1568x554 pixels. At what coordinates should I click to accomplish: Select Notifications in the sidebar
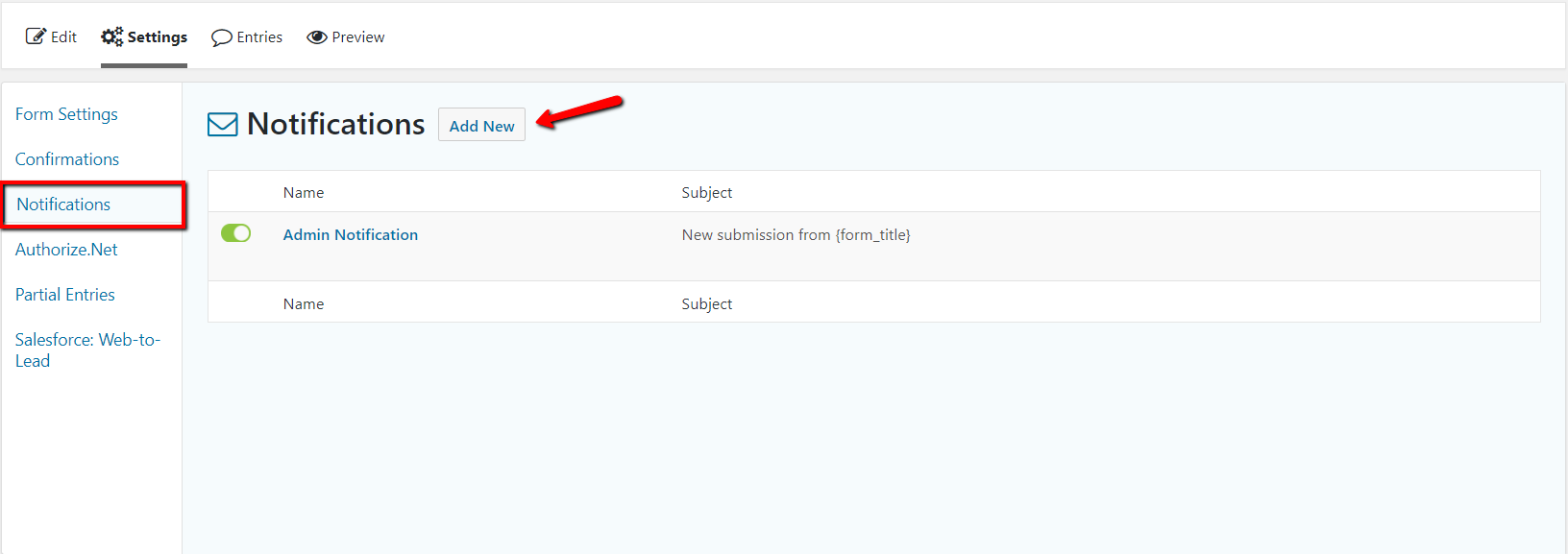pyautogui.click(x=63, y=205)
